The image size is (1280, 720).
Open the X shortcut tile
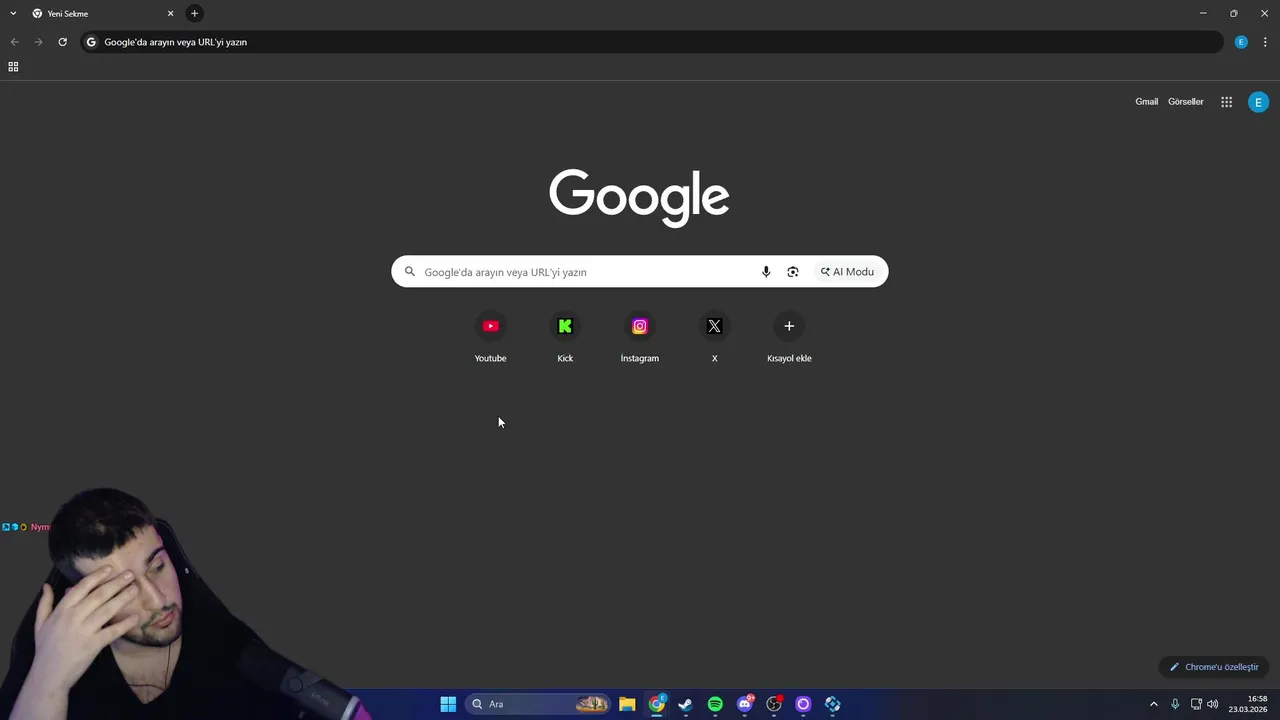tap(714, 338)
